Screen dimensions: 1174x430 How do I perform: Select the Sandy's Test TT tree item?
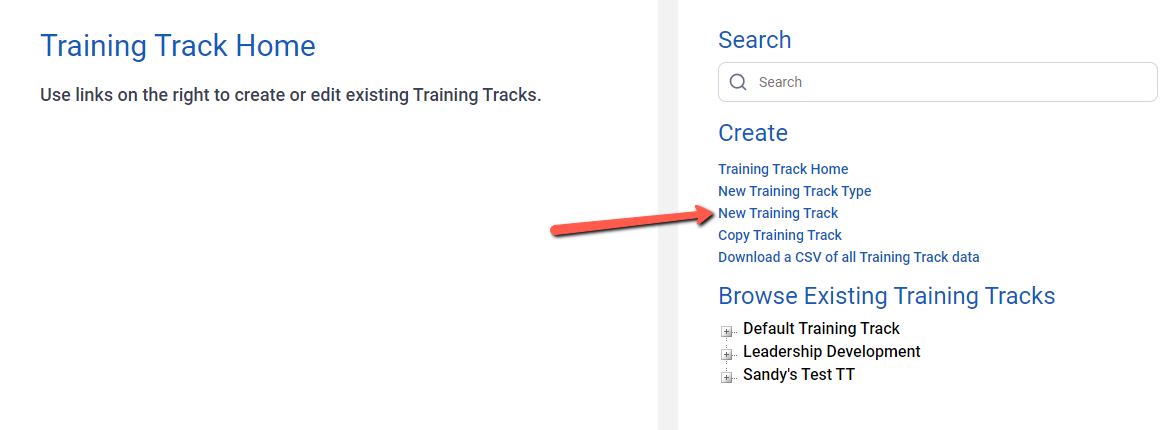[798, 375]
